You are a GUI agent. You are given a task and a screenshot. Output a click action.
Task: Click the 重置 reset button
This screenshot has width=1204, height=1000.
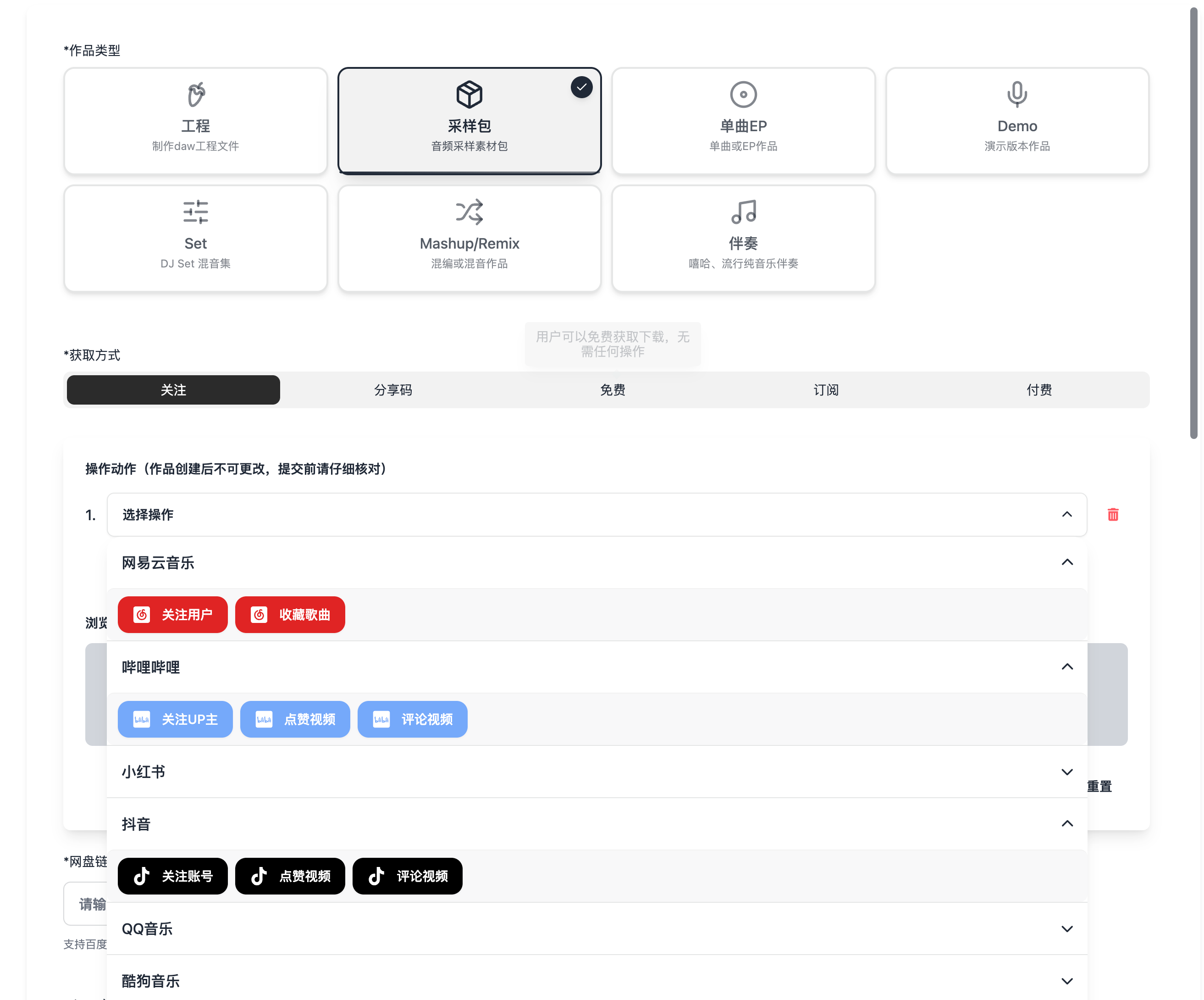1099,785
